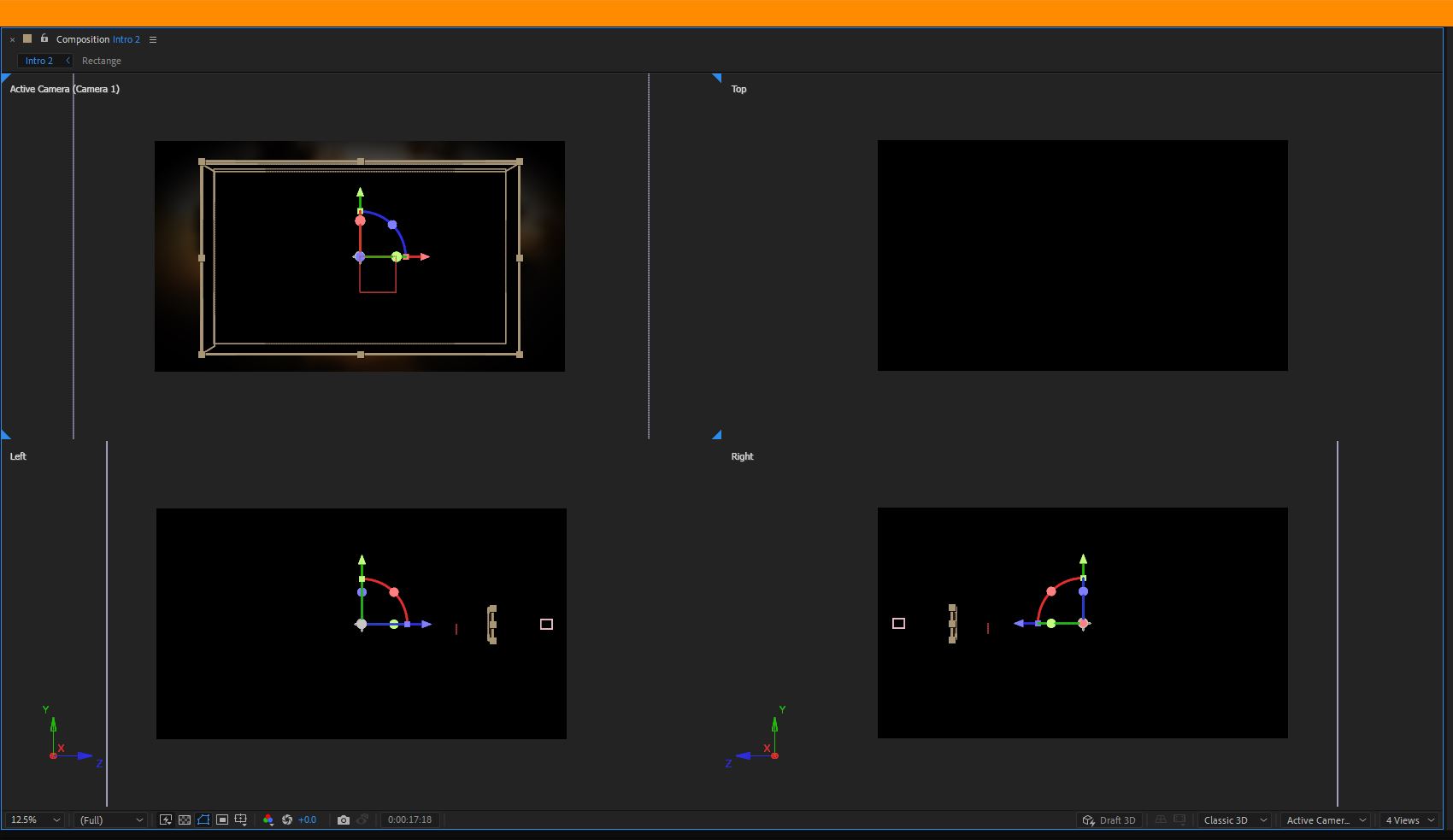Image resolution: width=1453 pixels, height=840 pixels.
Task: Toggle the Transparency Grid checkerboard
Action: (x=185, y=819)
